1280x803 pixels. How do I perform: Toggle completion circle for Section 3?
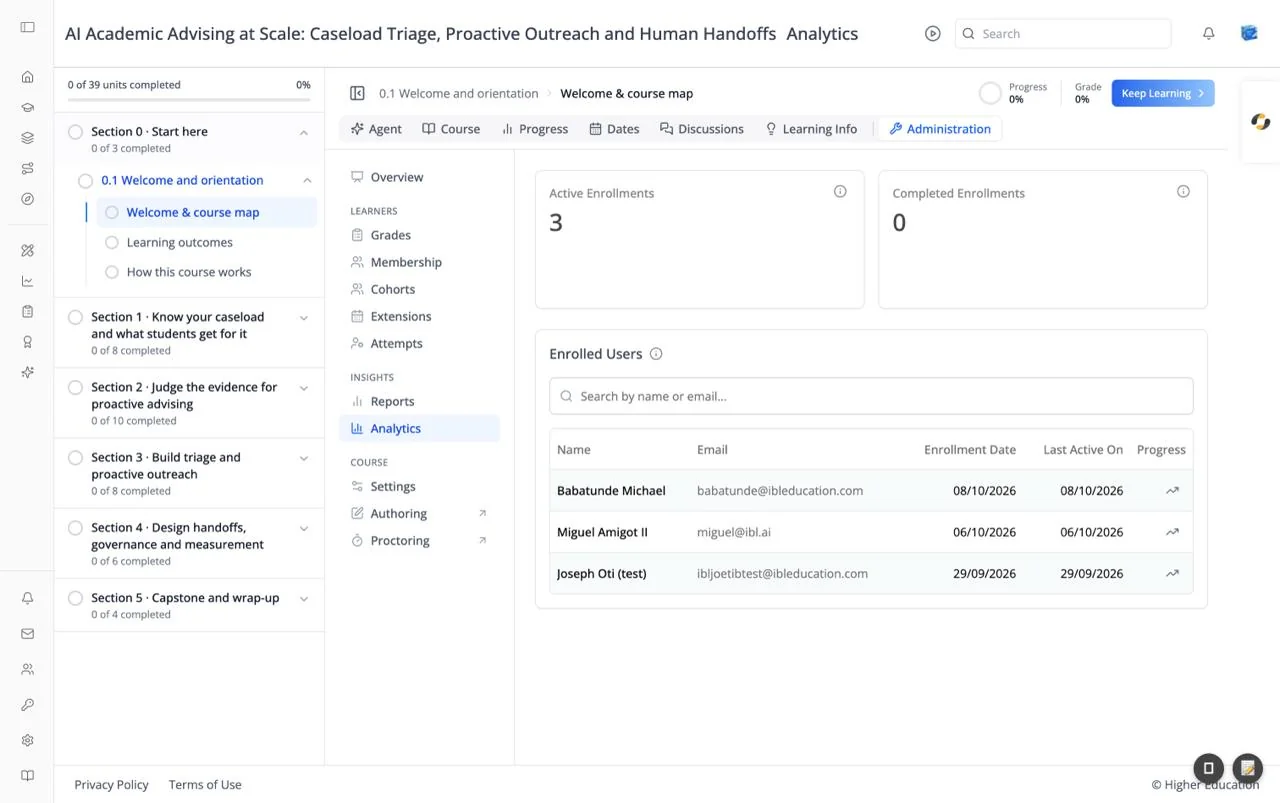click(75, 458)
